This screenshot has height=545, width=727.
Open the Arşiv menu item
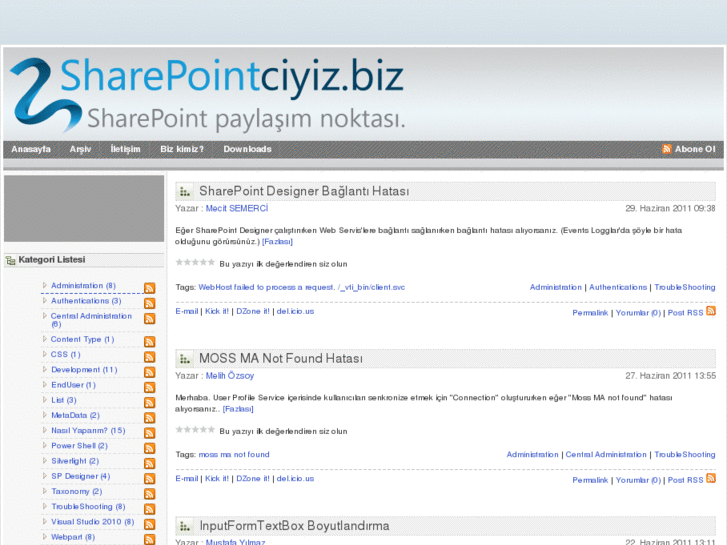coord(80,149)
